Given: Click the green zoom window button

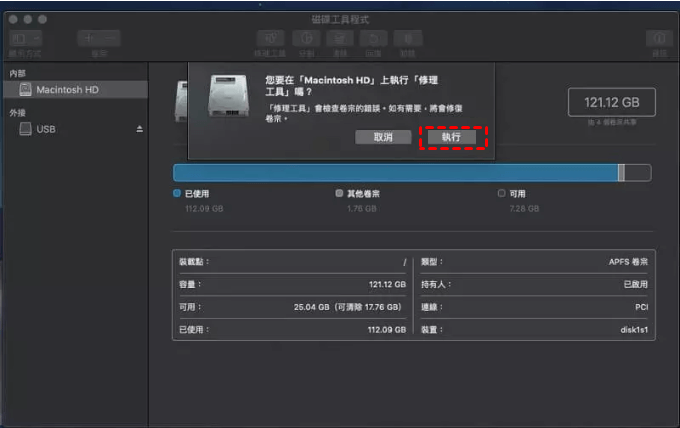Looking at the screenshot, I should coord(42,20).
